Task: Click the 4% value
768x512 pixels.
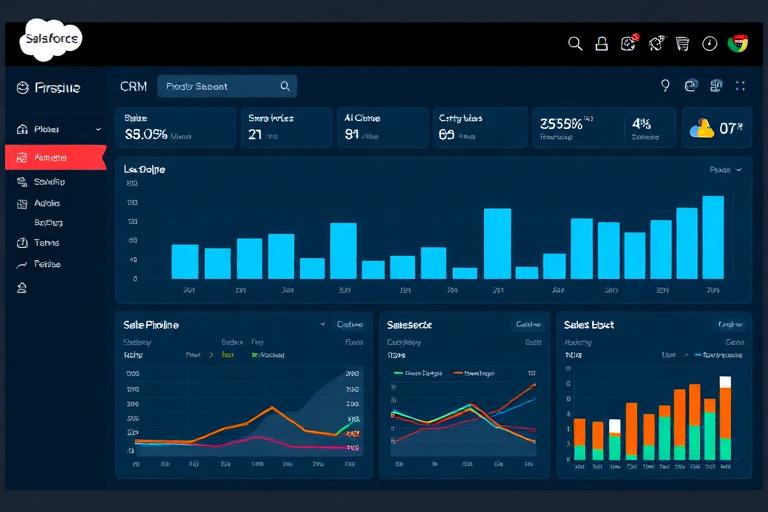Action: click(641, 123)
